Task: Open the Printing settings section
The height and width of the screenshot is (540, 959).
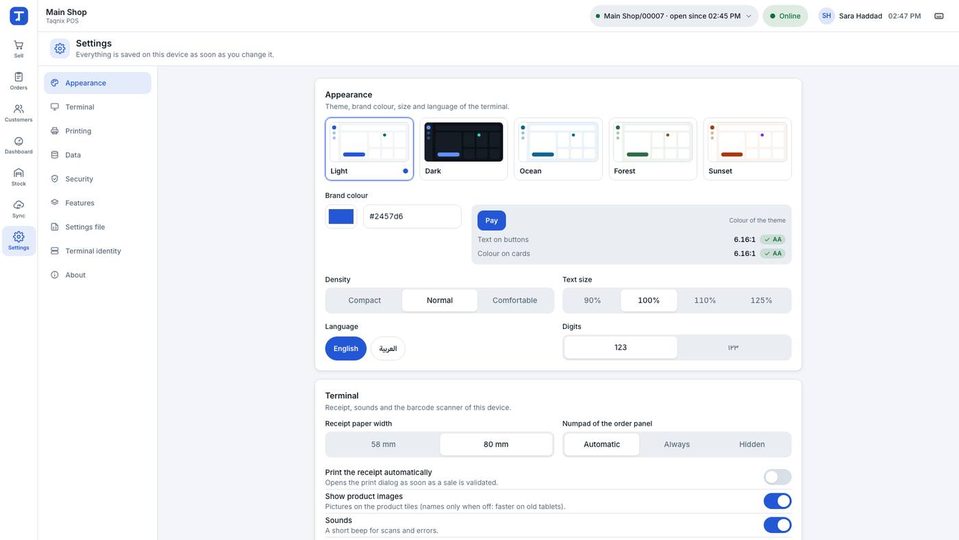Action: coord(97,131)
